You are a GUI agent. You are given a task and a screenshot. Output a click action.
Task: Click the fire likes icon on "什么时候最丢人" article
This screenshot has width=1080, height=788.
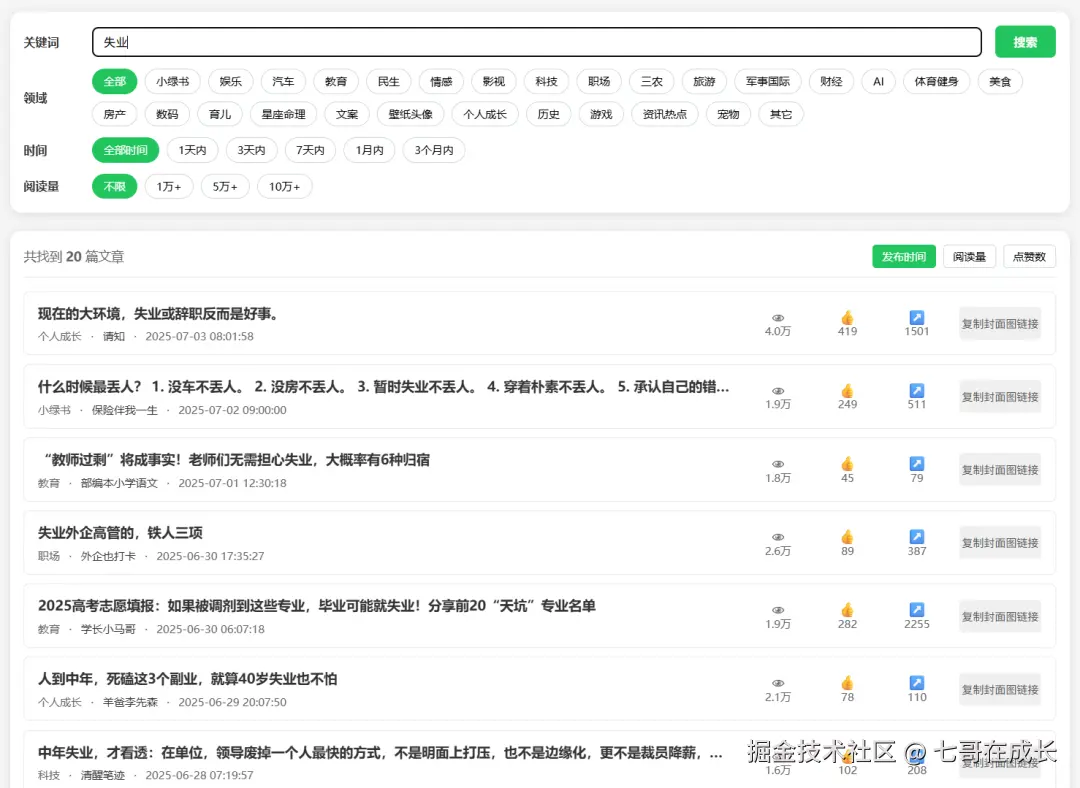847,391
